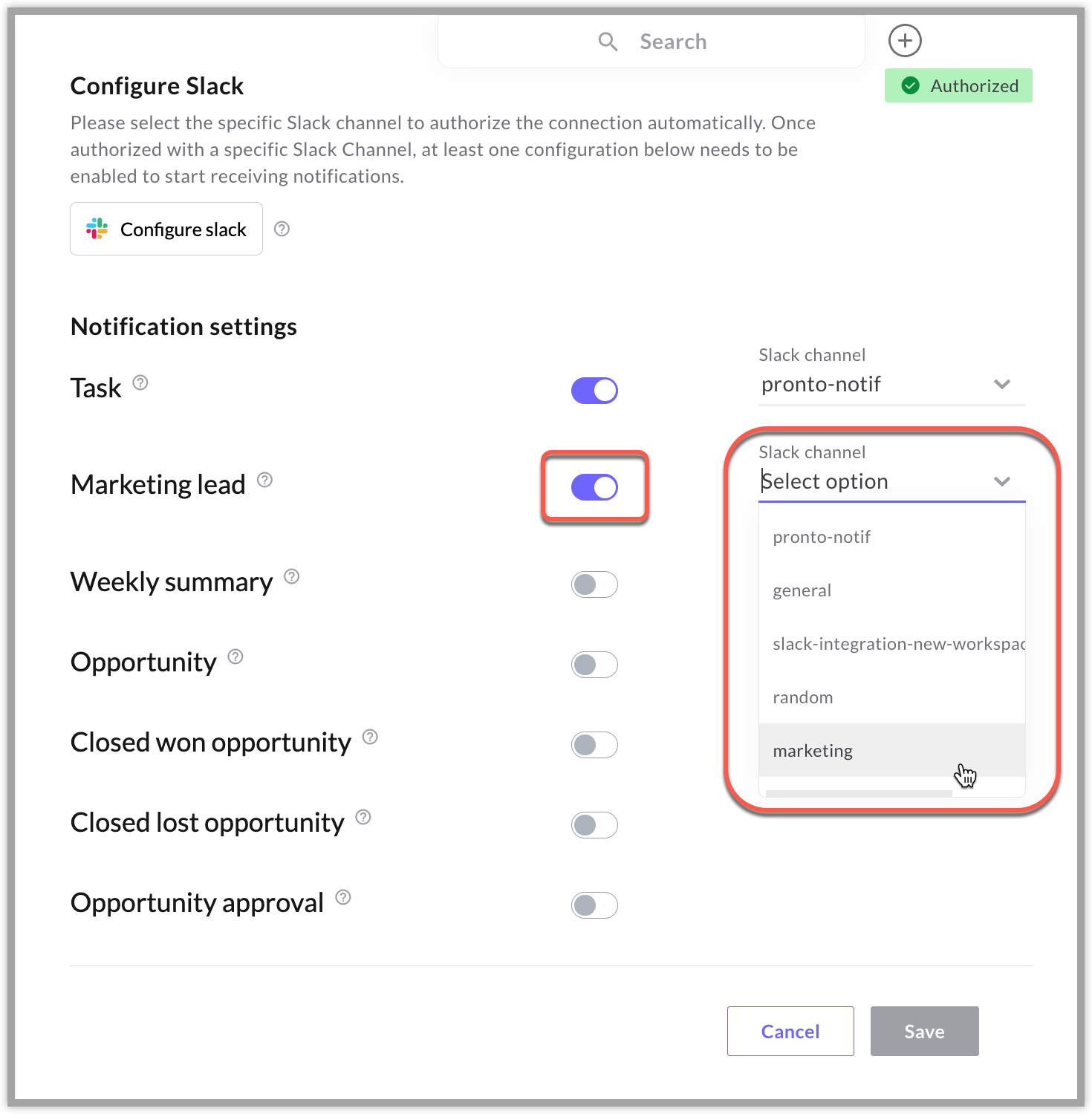Click the magnifier search icon
Screen dimensions: 1092x1114
(x=608, y=42)
